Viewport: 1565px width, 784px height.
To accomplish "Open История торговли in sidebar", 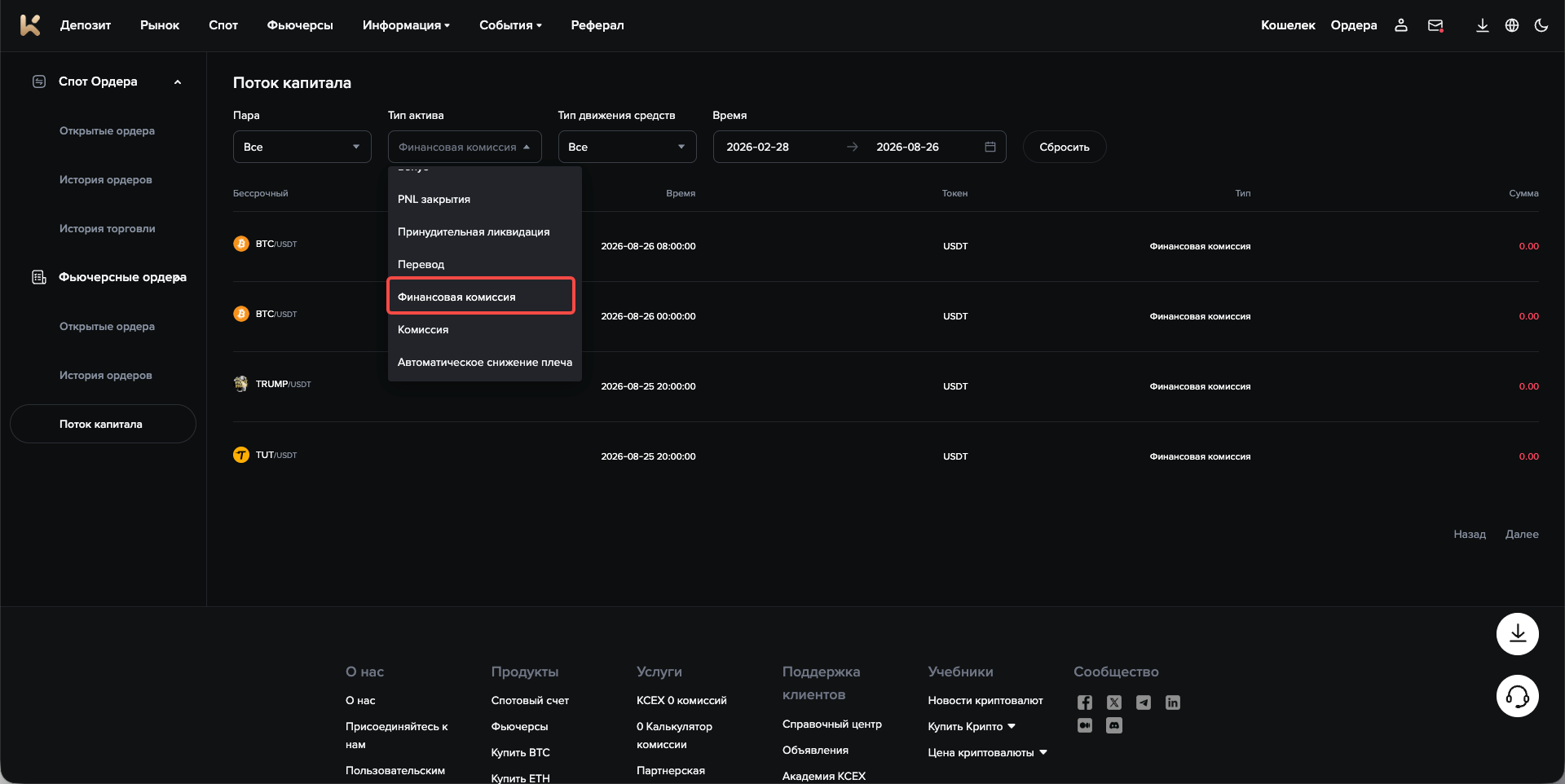I will point(108,228).
